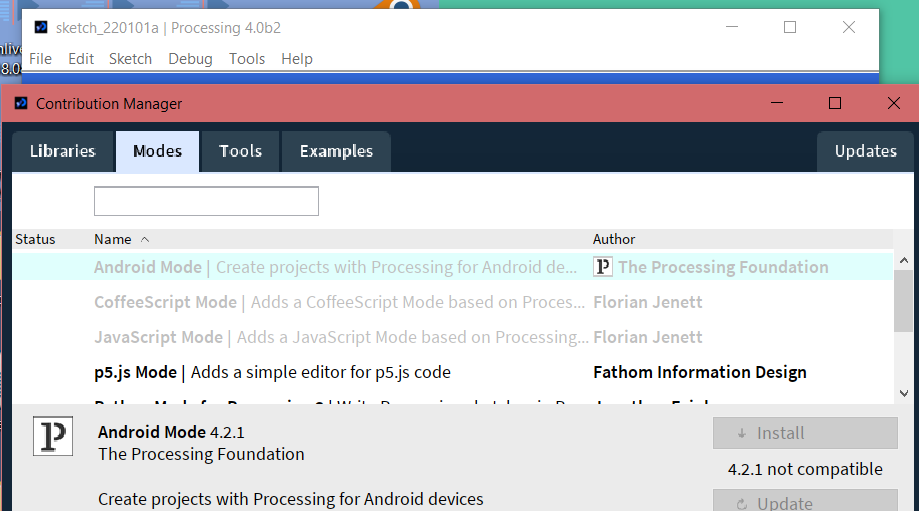Open the File menu in Processing window
This screenshot has height=511, width=919.
[40, 59]
